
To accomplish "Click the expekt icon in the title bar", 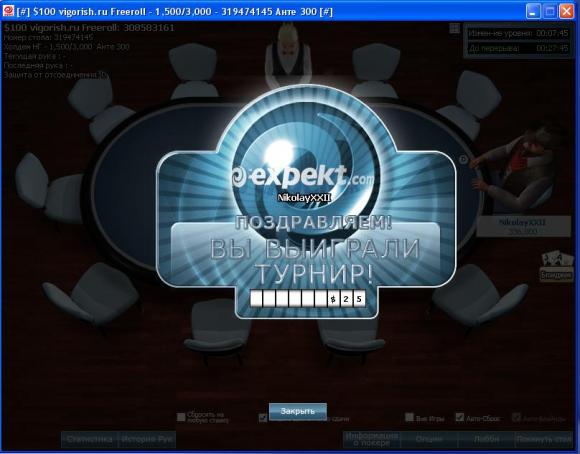I will pos(8,11).
